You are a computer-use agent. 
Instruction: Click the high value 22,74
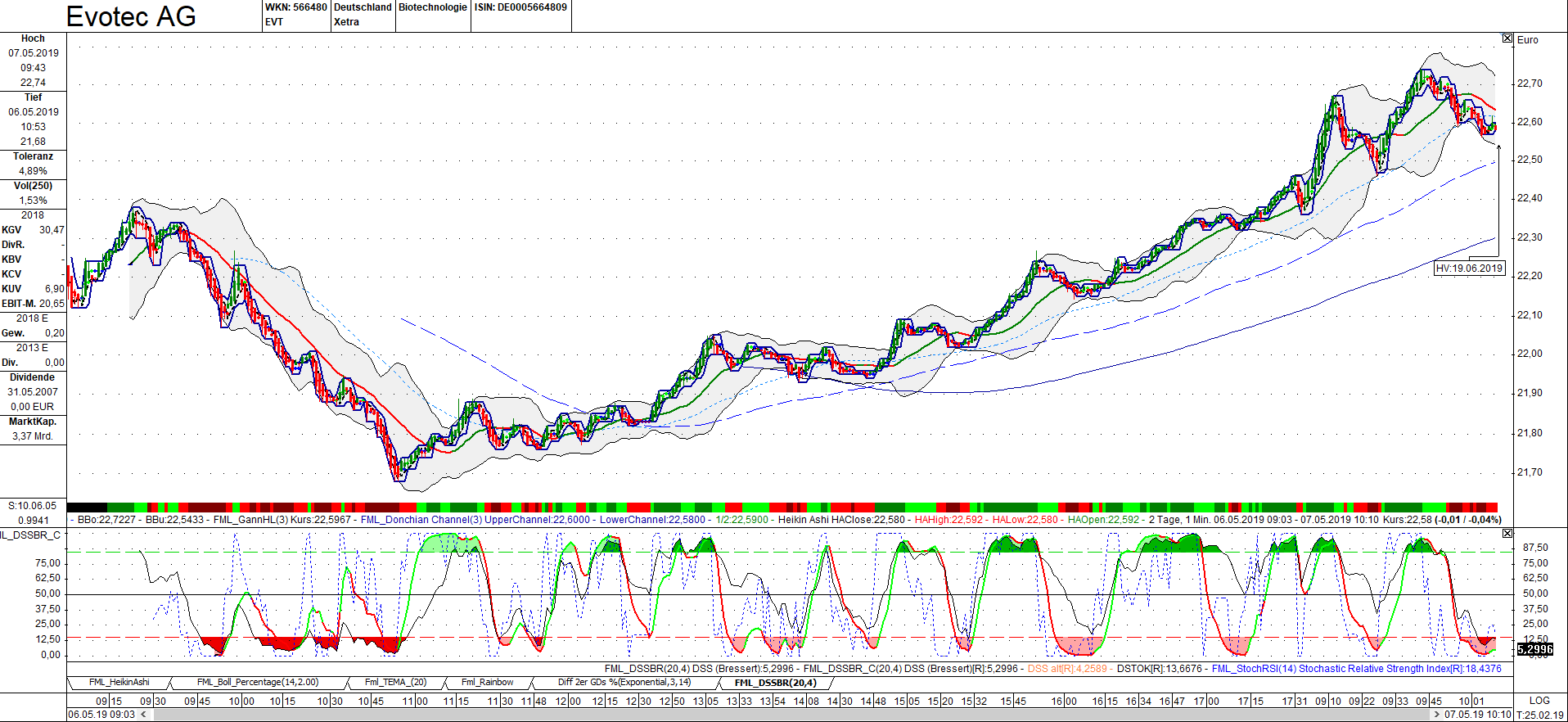(x=33, y=83)
